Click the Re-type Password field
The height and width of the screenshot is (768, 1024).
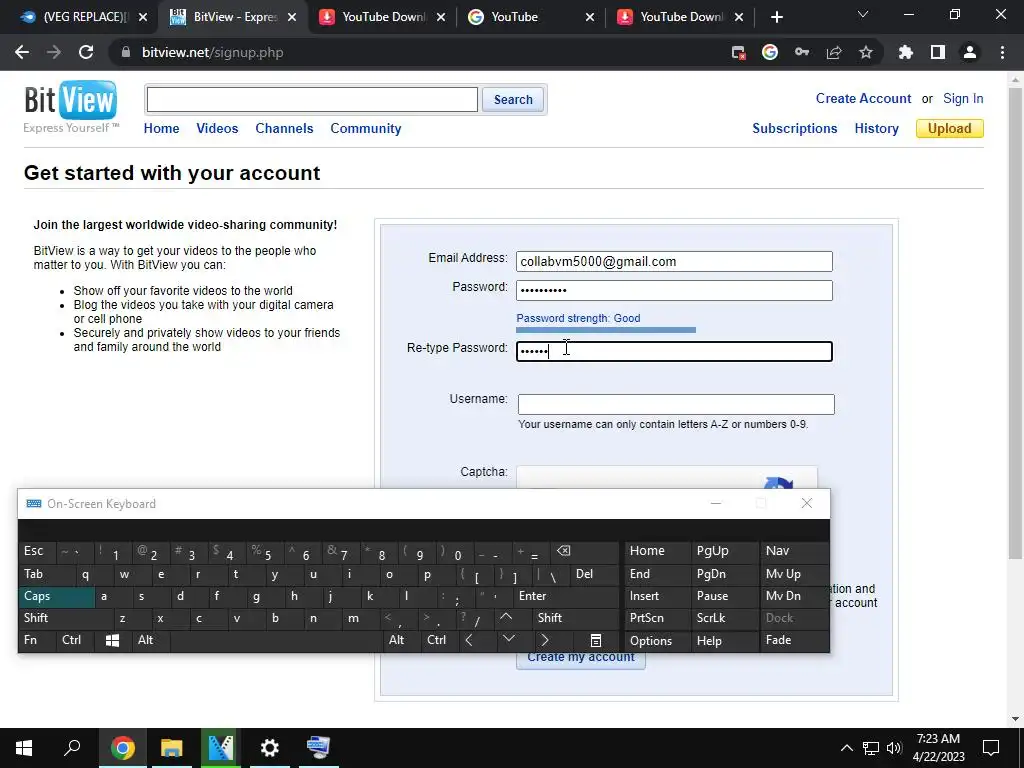coord(674,351)
